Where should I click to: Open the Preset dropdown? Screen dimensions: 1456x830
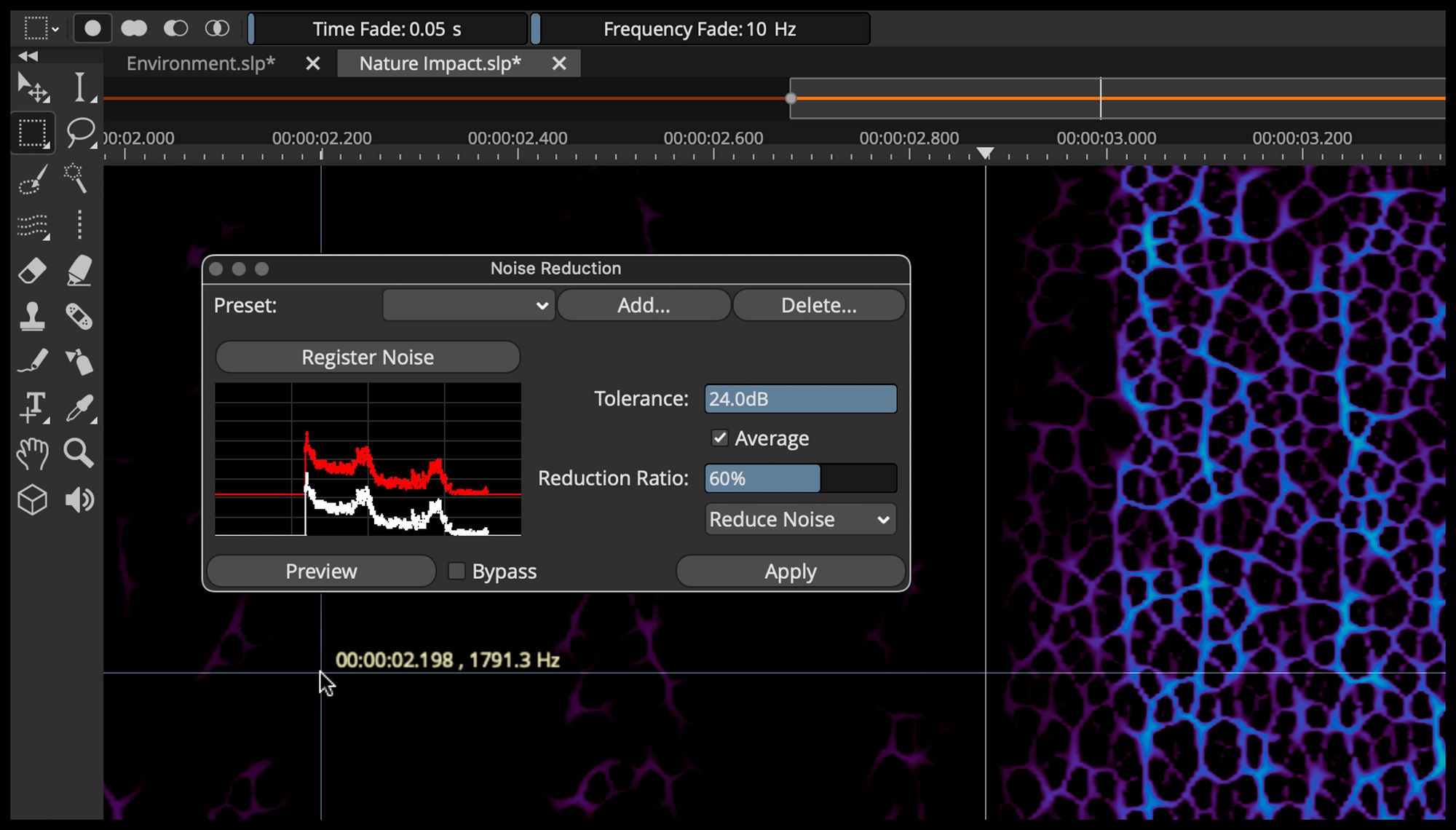[x=468, y=305]
